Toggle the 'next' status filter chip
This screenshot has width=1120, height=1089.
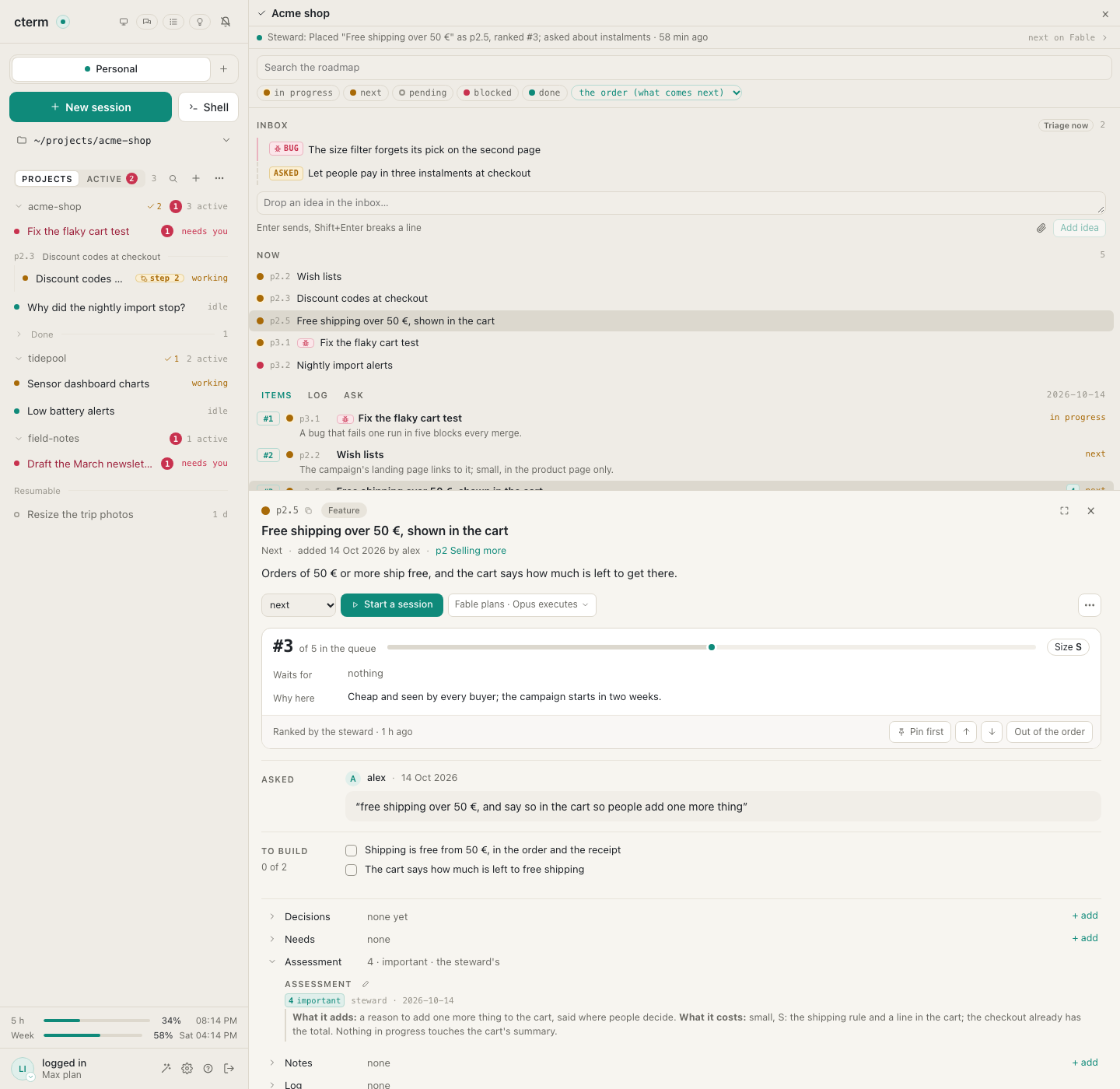[366, 93]
